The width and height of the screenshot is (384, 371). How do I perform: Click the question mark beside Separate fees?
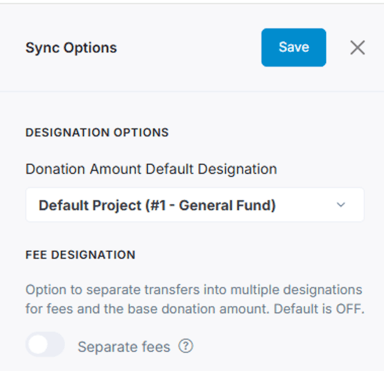pos(186,346)
